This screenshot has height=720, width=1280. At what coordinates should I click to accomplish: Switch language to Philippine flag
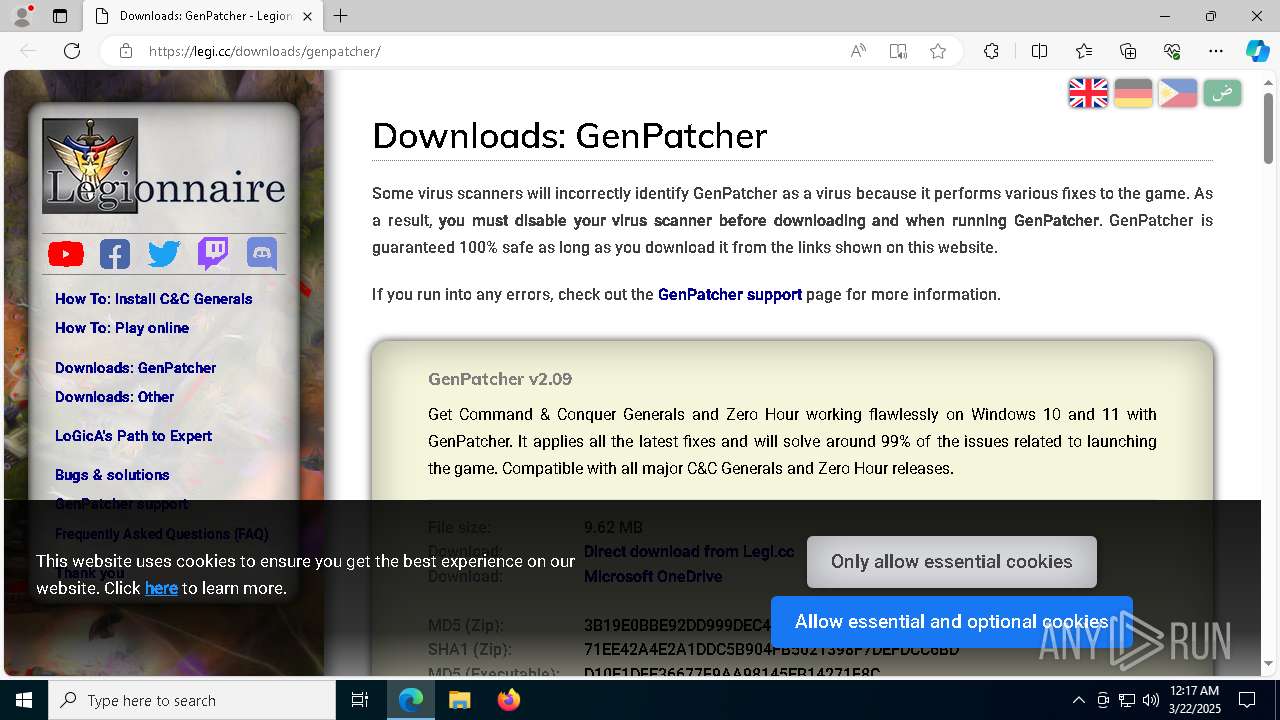coord(1177,93)
